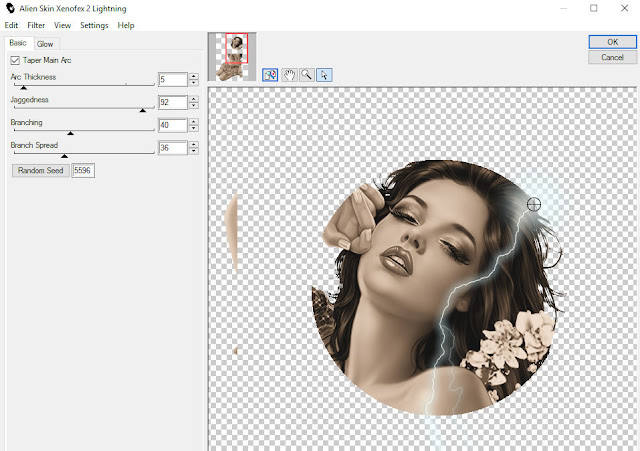Click the Jaggedness slider handle
This screenshot has width=640, height=451.
click(x=142, y=110)
